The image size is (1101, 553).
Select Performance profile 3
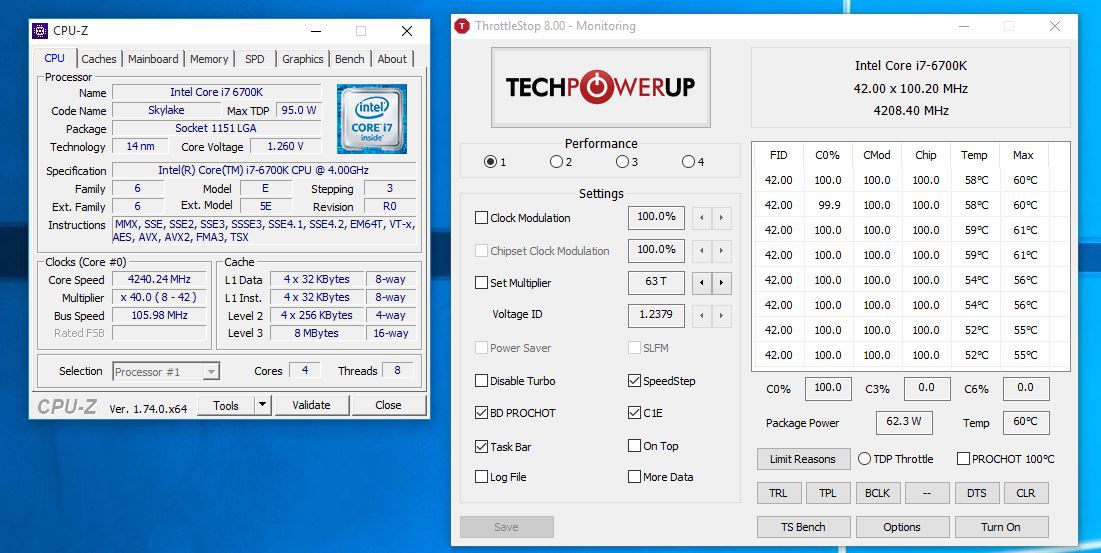tap(623, 162)
